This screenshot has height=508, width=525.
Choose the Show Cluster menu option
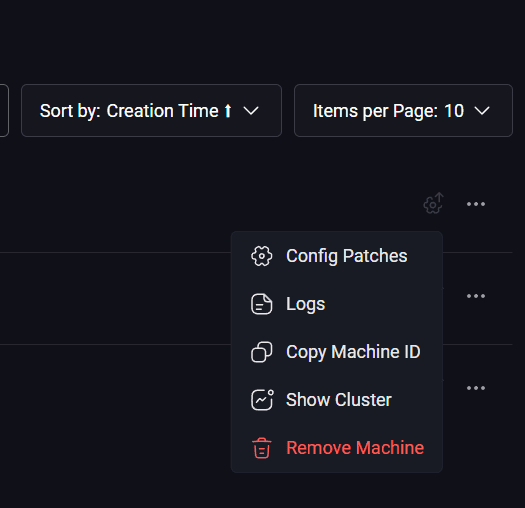point(337,400)
